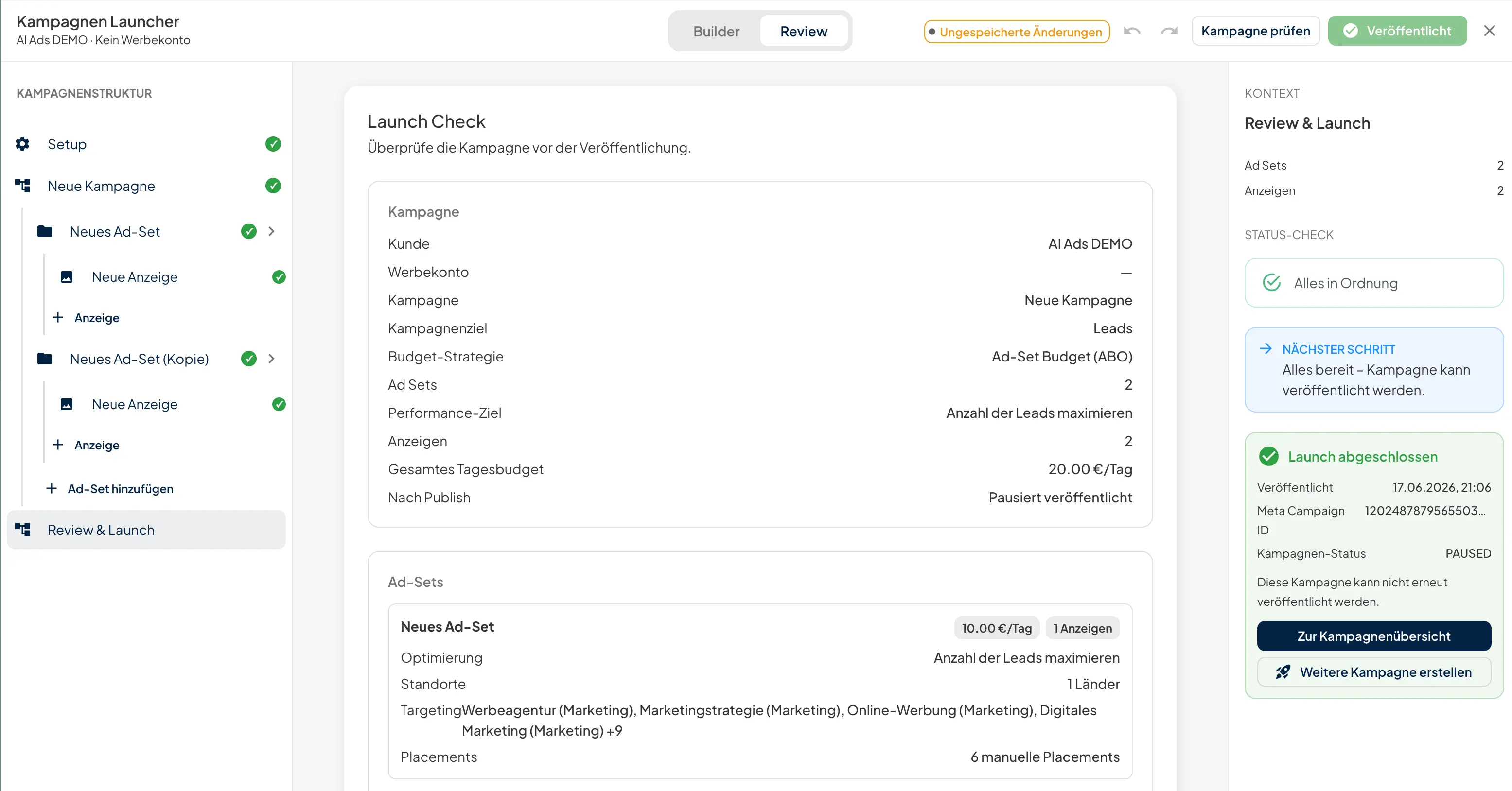Image resolution: width=1512 pixels, height=791 pixels.
Task: Add an Anzeige to Neues Ad-Set
Action: pyautogui.click(x=86, y=317)
